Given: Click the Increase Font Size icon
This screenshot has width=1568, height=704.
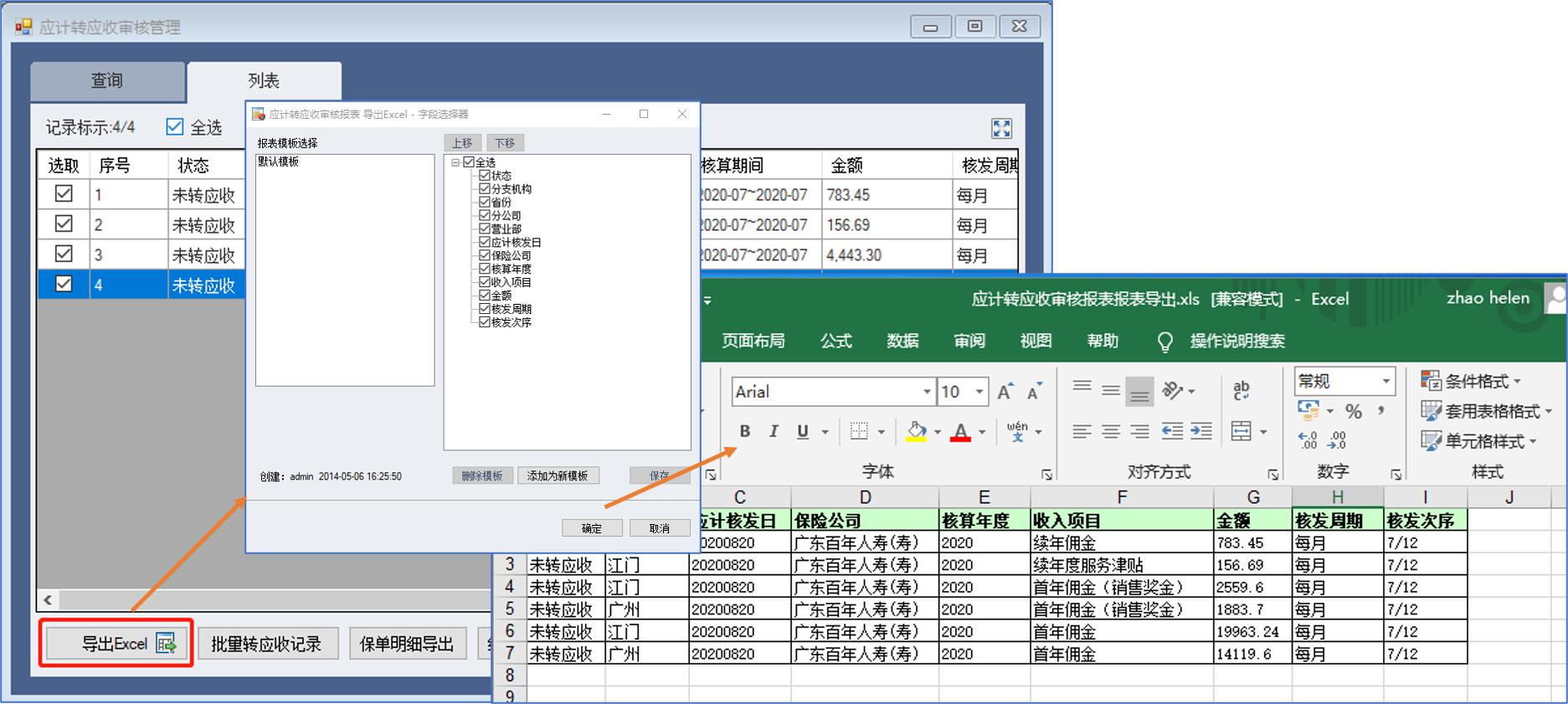Looking at the screenshot, I should coord(1005,391).
